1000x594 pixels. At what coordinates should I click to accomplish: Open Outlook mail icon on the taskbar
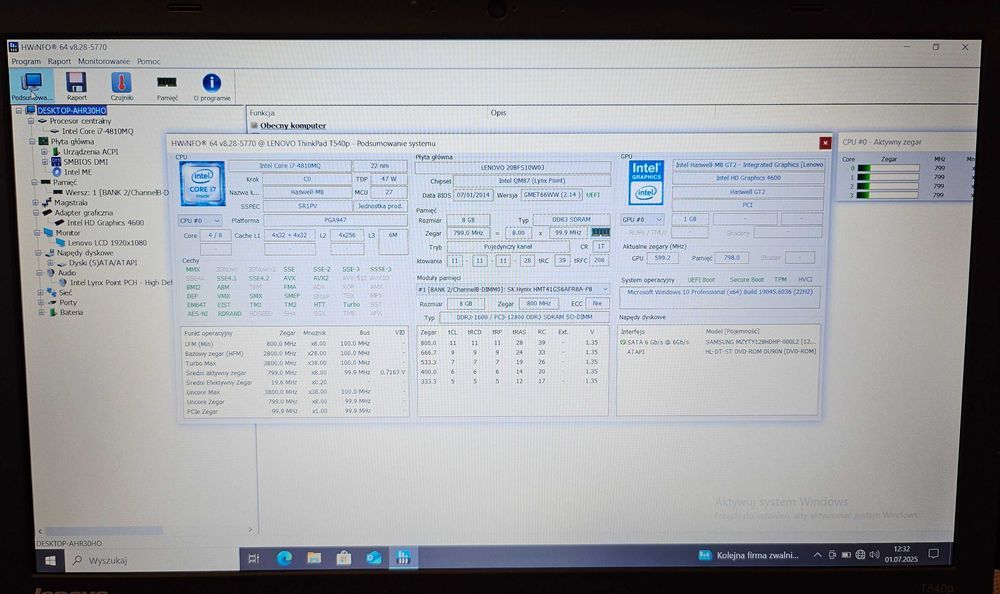[x=374, y=558]
